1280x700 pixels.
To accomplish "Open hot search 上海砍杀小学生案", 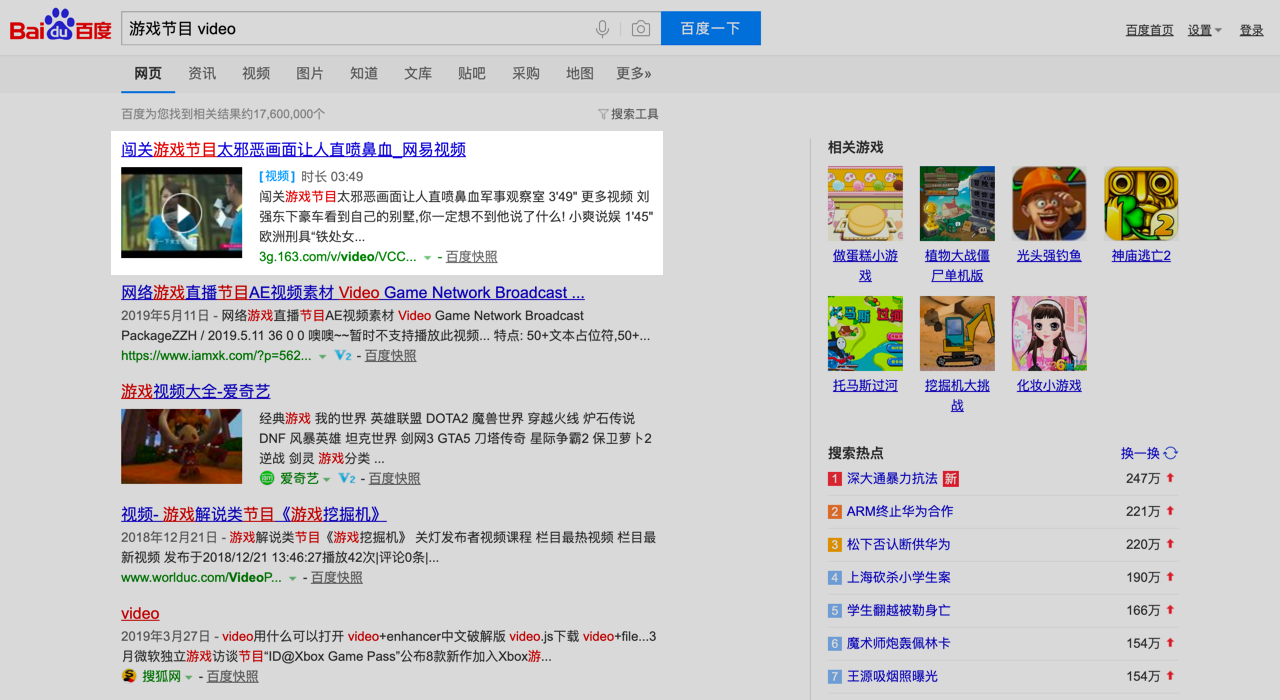I will (x=899, y=577).
